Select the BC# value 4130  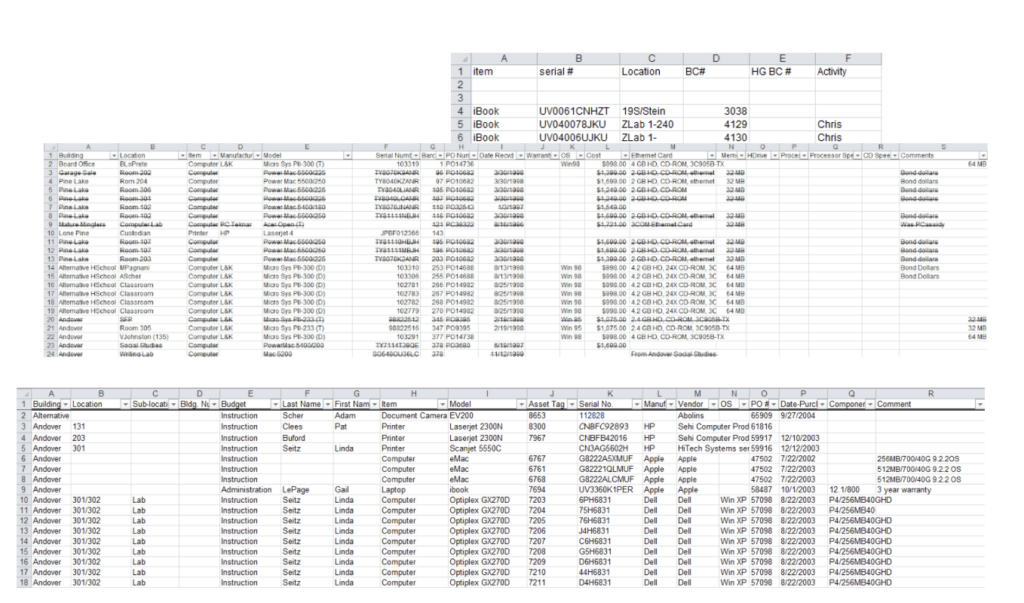716,137
